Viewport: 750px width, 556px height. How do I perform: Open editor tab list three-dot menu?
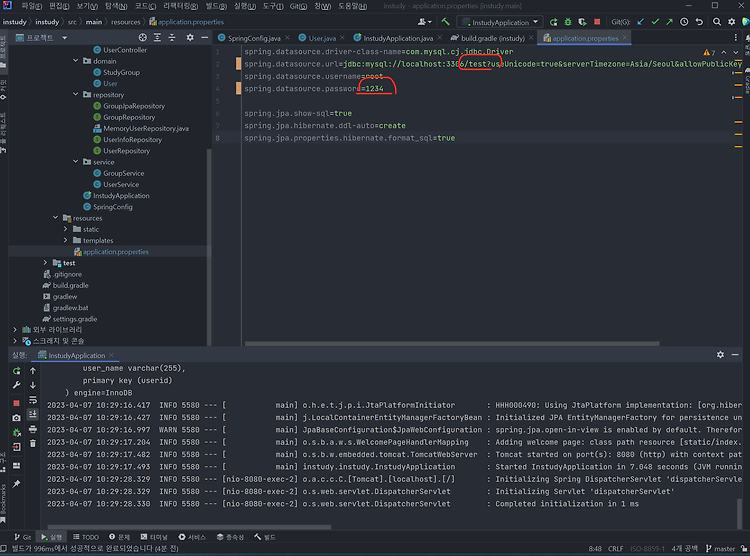(736, 38)
